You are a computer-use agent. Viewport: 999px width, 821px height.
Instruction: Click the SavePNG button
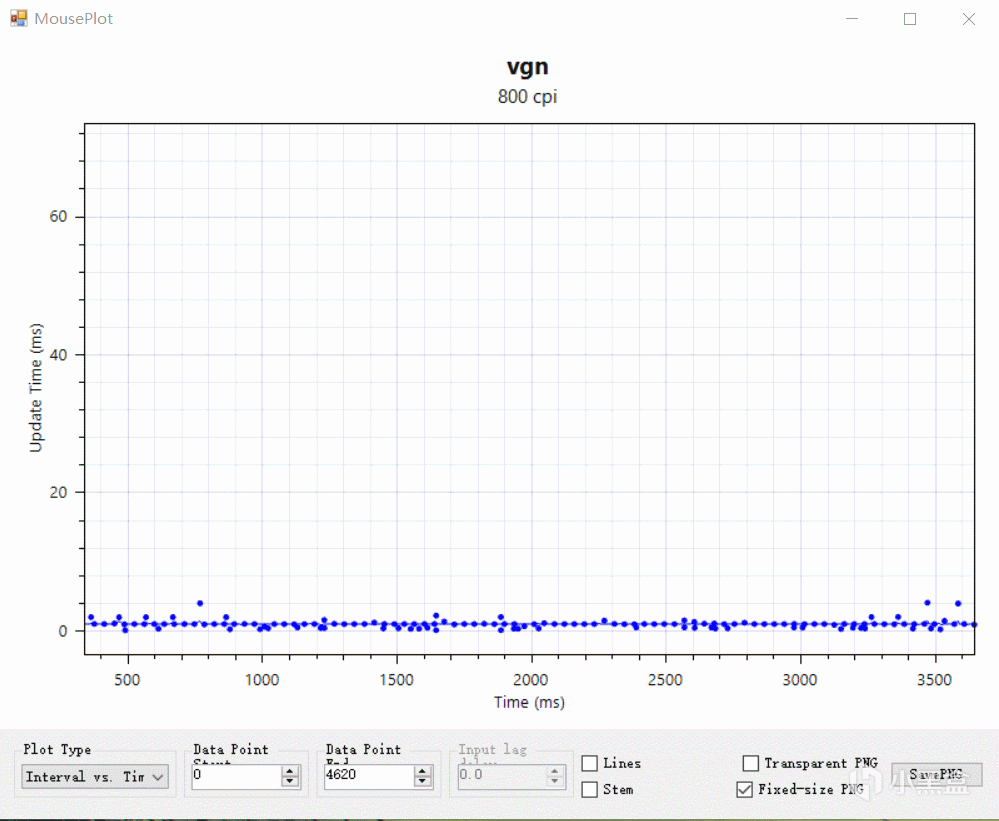point(936,775)
